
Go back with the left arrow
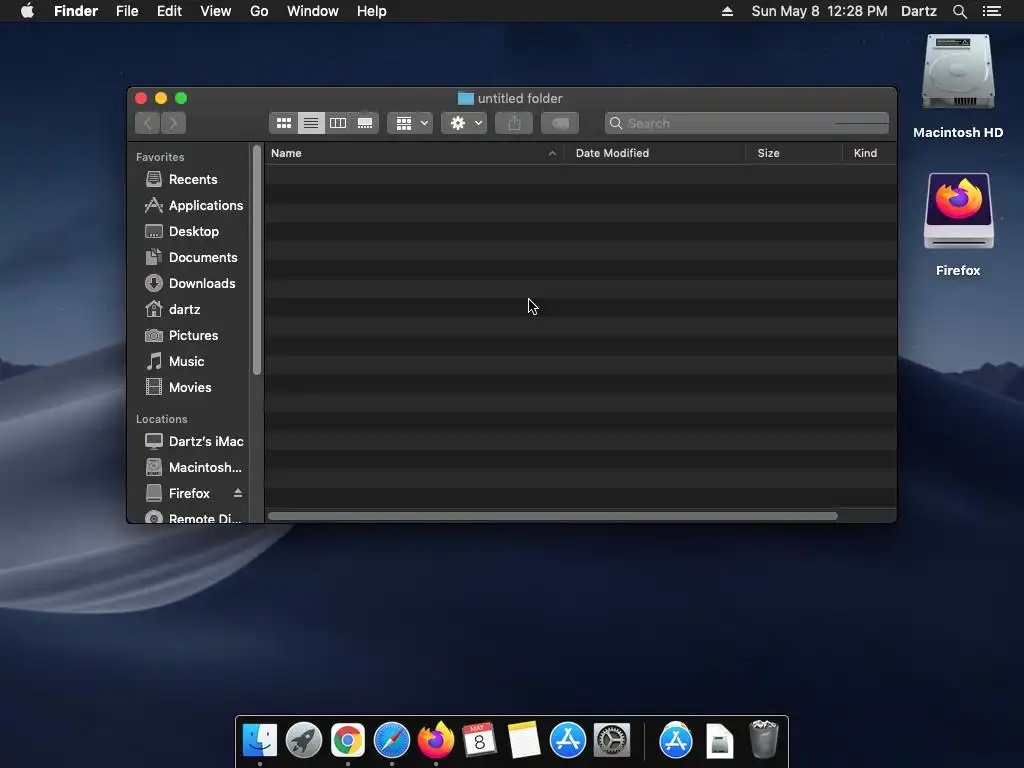148,123
